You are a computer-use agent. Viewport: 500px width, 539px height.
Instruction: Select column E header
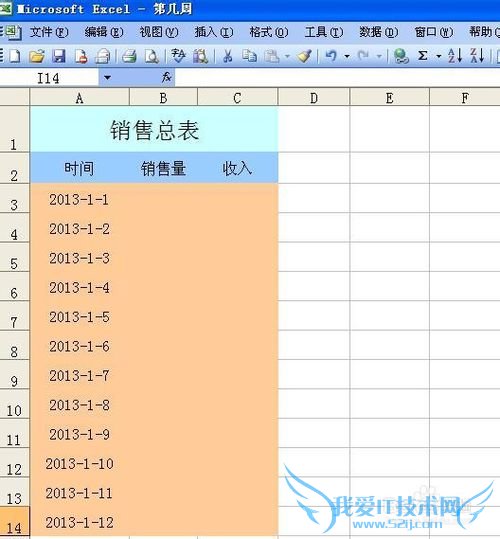pos(389,98)
